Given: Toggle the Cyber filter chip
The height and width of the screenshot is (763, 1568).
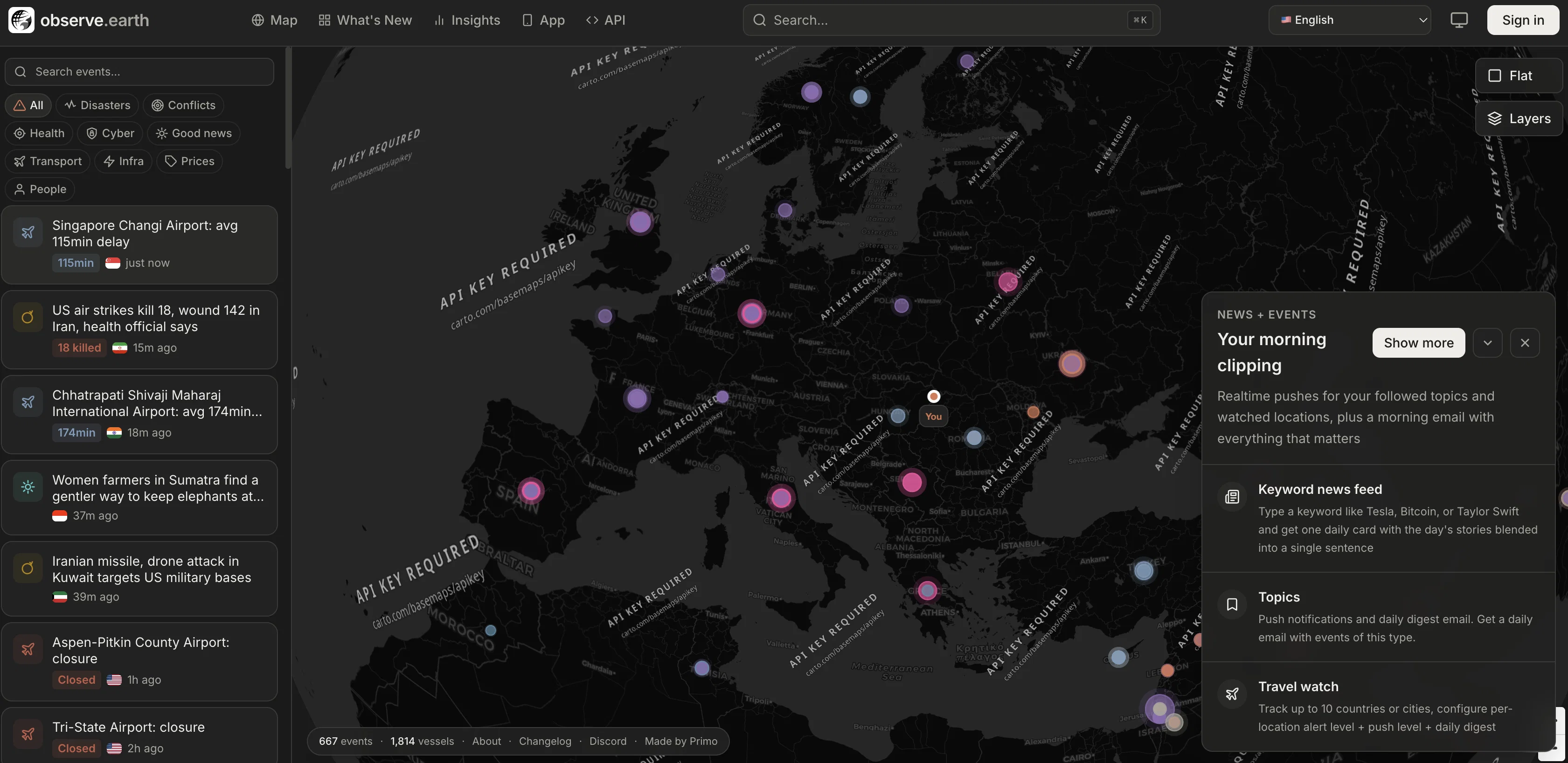Looking at the screenshot, I should point(110,133).
